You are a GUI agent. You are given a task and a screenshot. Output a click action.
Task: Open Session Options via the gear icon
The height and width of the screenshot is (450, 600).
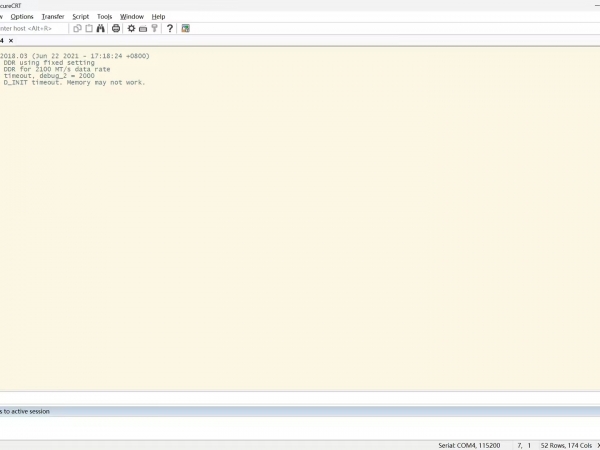coord(131,28)
